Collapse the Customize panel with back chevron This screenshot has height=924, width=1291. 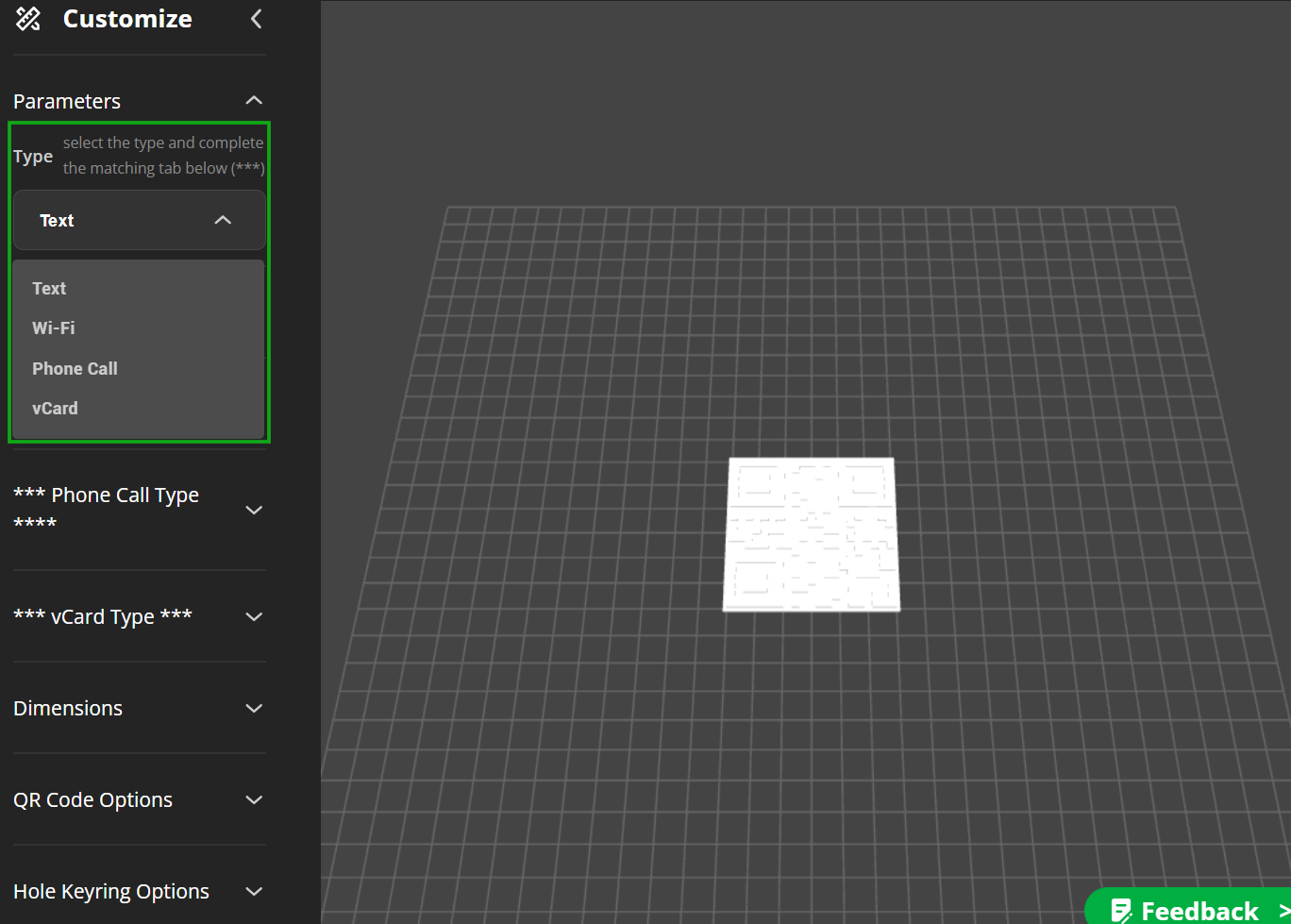pos(256,19)
